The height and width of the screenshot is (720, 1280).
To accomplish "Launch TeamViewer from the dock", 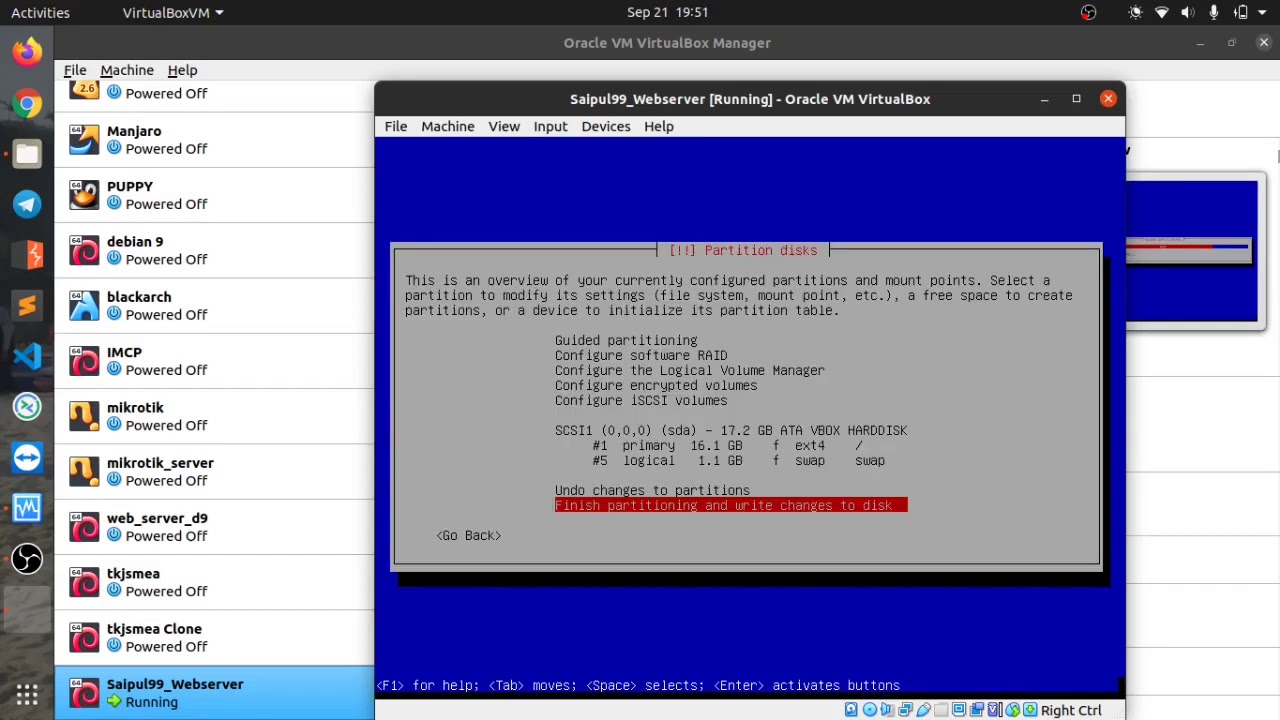I will [27, 457].
